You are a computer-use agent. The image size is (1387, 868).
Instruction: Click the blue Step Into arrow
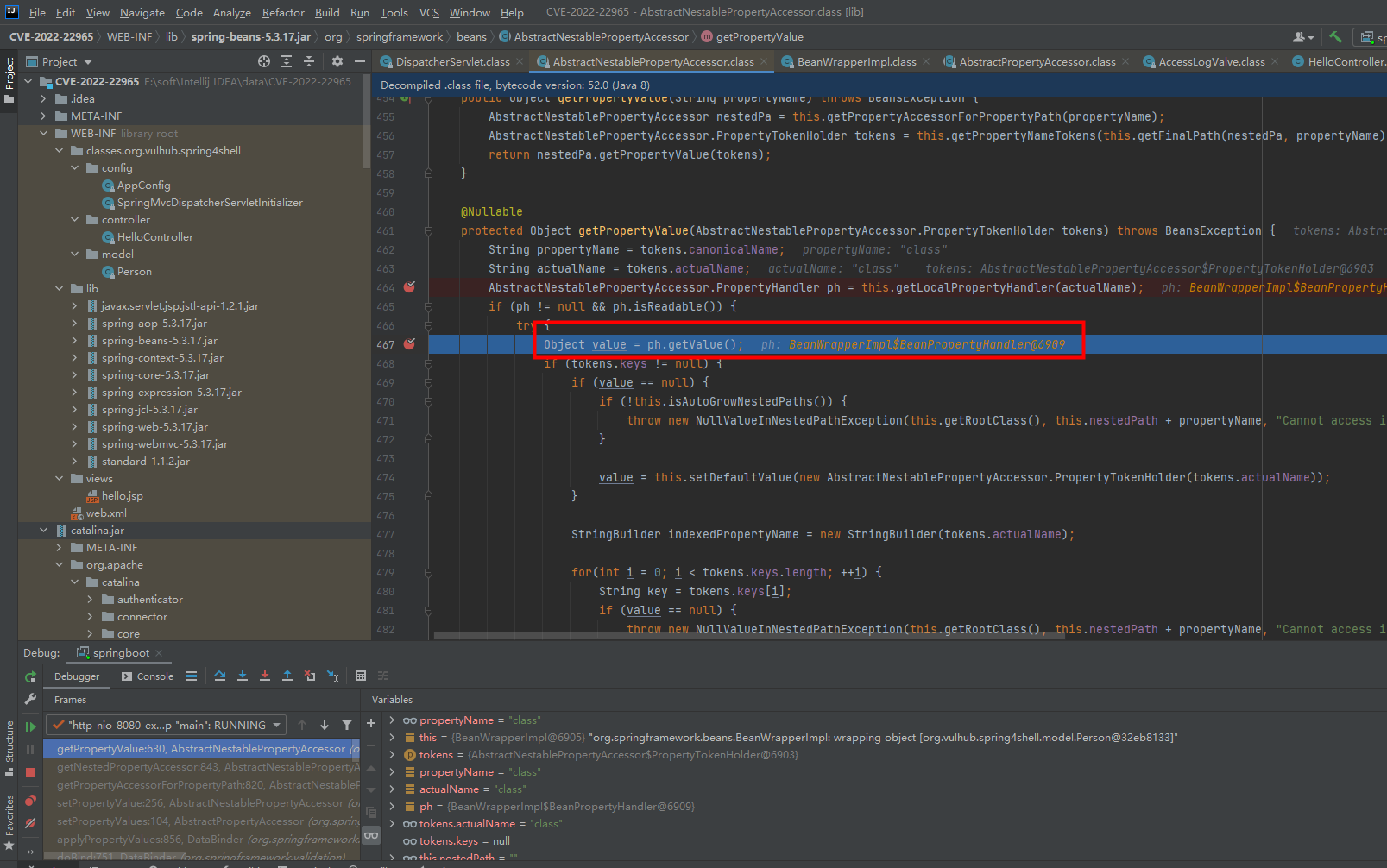click(243, 676)
